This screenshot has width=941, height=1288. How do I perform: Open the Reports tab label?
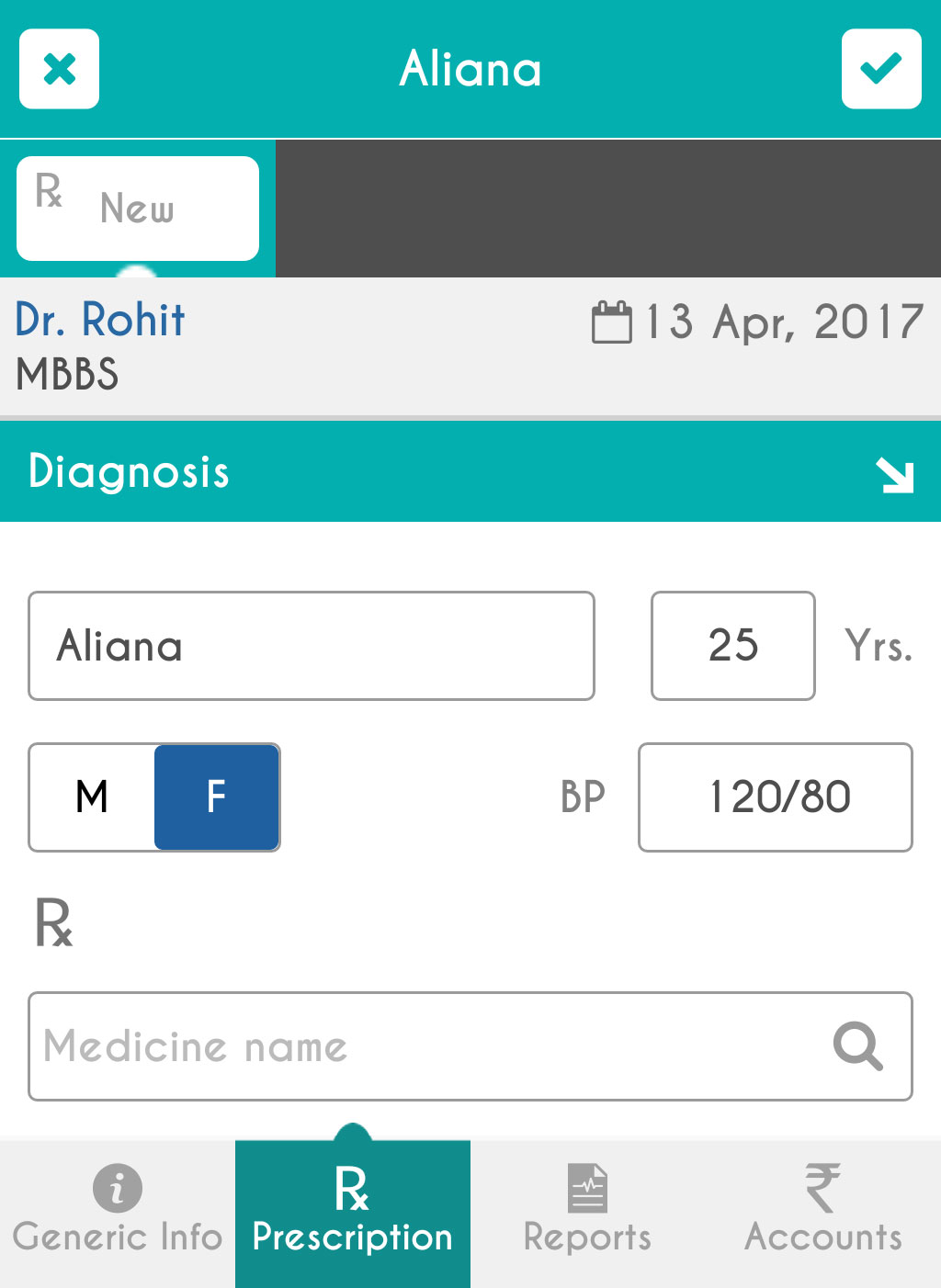(588, 1237)
